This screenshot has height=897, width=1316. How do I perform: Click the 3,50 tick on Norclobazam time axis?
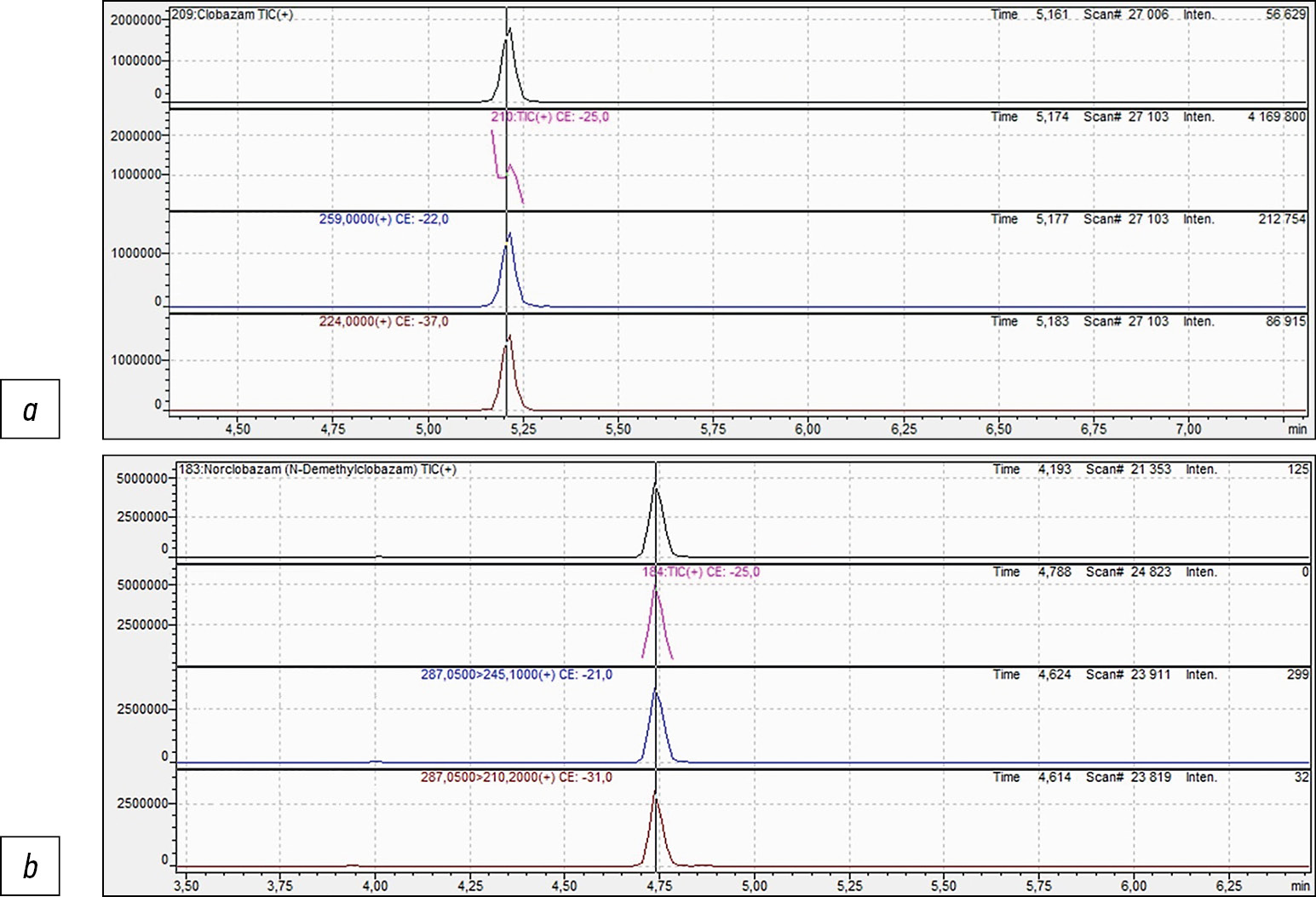tap(186, 885)
